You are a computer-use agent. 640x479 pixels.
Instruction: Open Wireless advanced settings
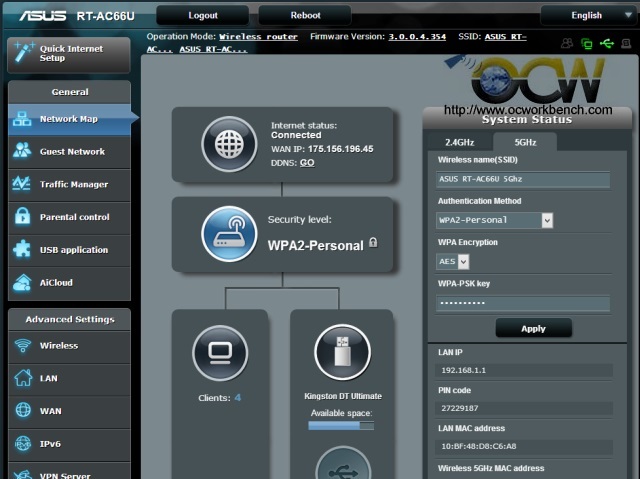click(69, 346)
